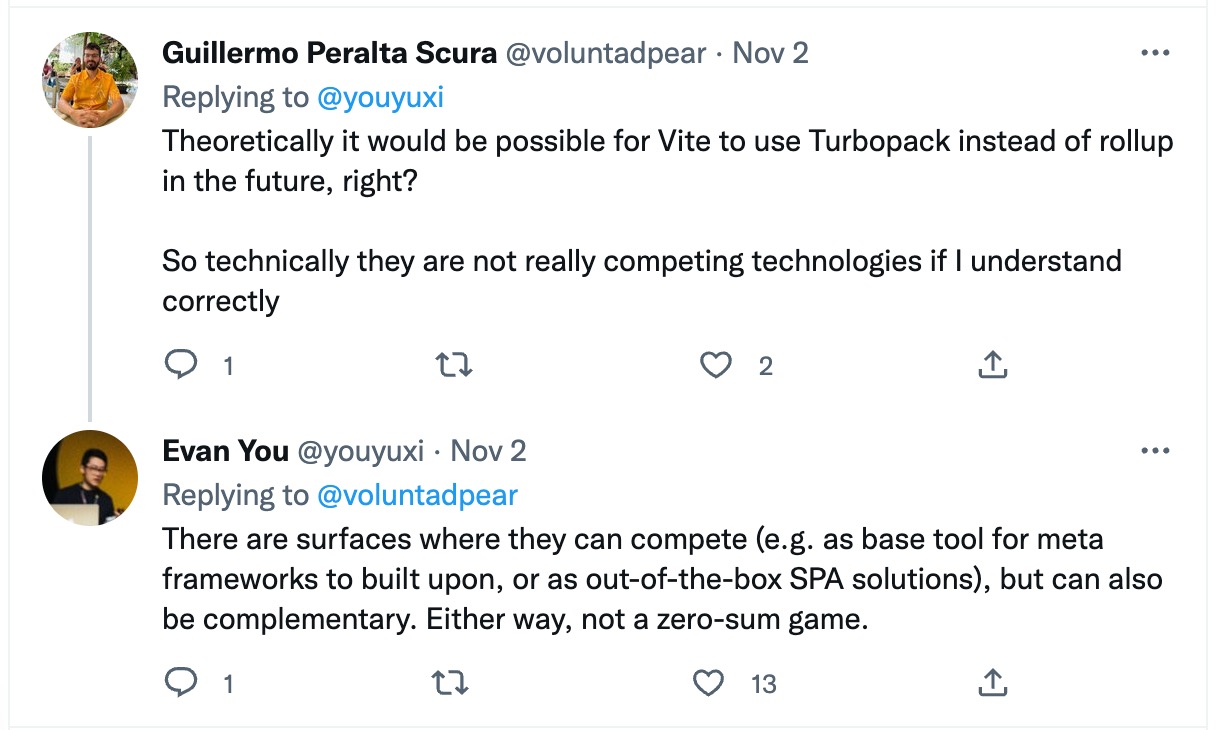
Task: Open more options on Guillermo's tweet
Action: click(1155, 52)
